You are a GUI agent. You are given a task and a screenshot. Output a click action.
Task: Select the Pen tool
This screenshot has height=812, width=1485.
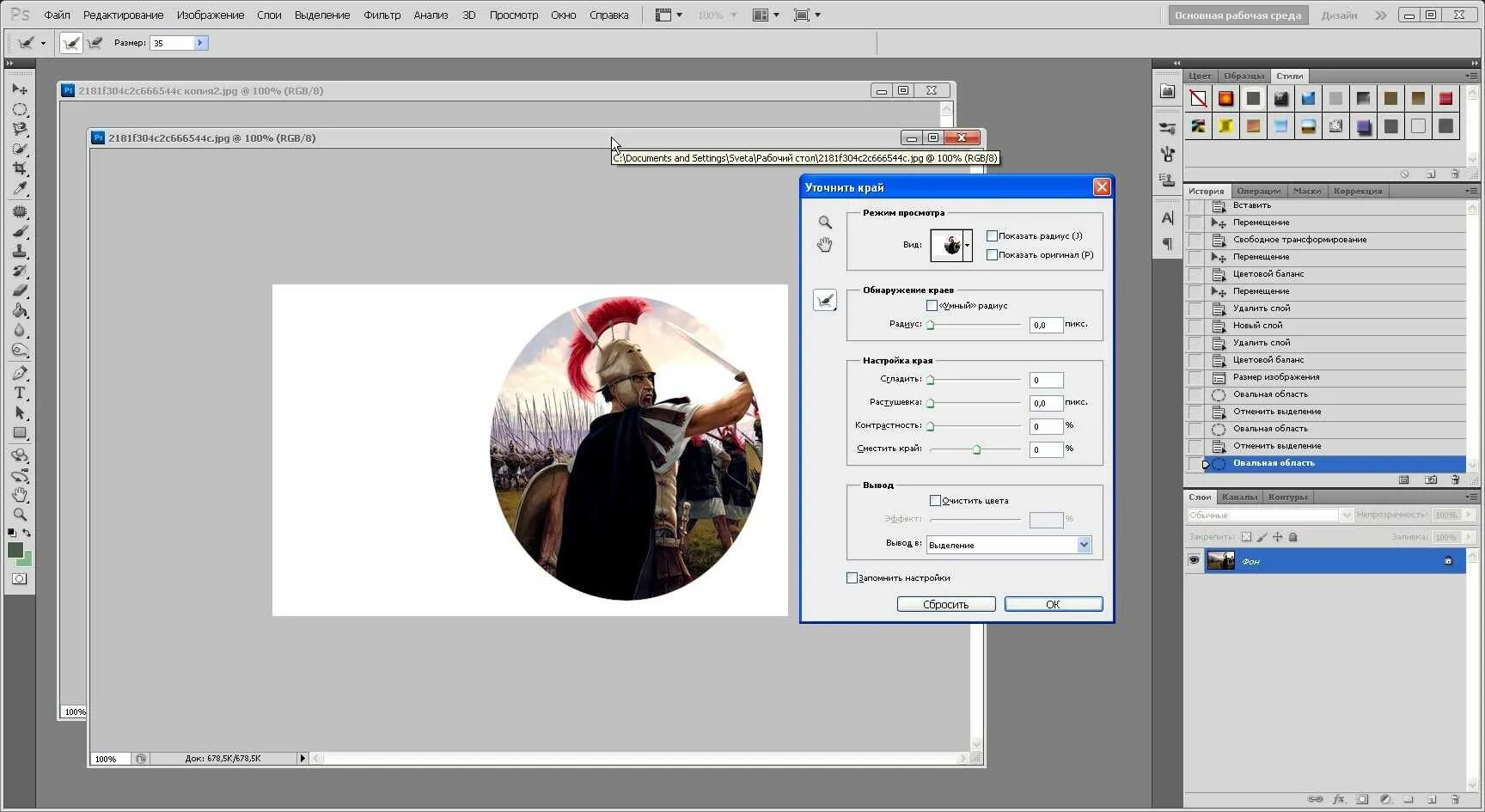[x=20, y=373]
